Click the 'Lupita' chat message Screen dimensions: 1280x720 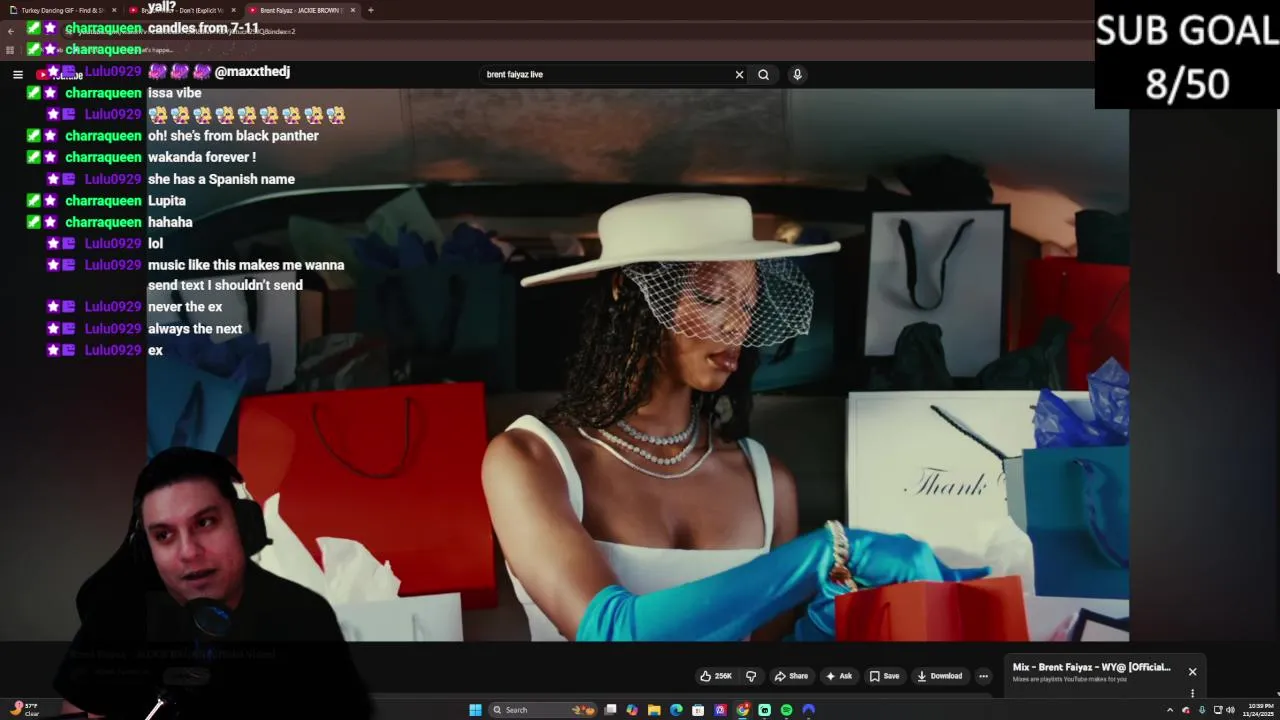[167, 201]
